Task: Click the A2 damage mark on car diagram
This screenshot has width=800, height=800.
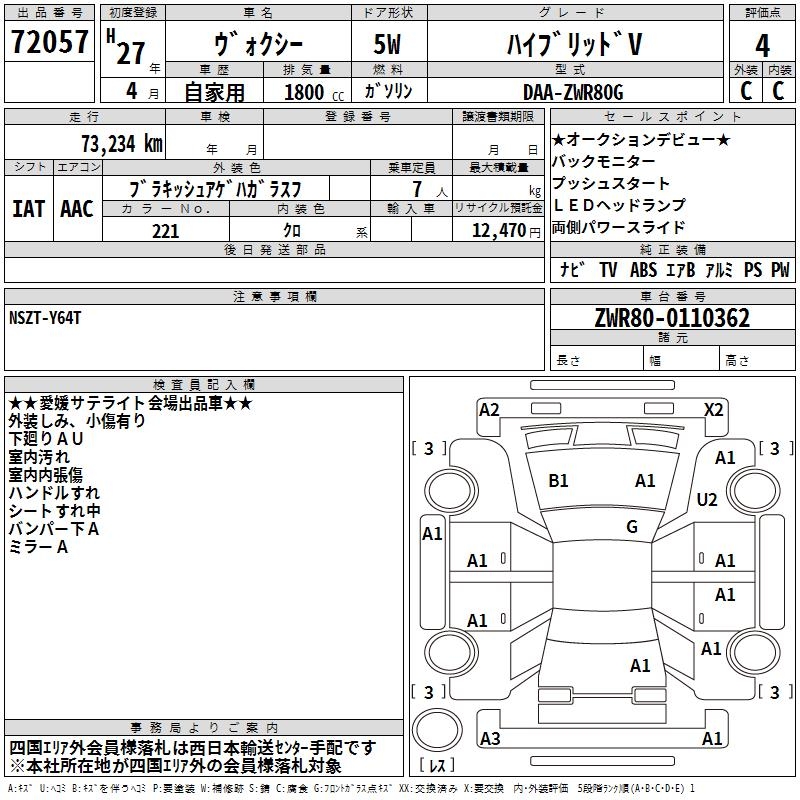Action: [x=489, y=409]
